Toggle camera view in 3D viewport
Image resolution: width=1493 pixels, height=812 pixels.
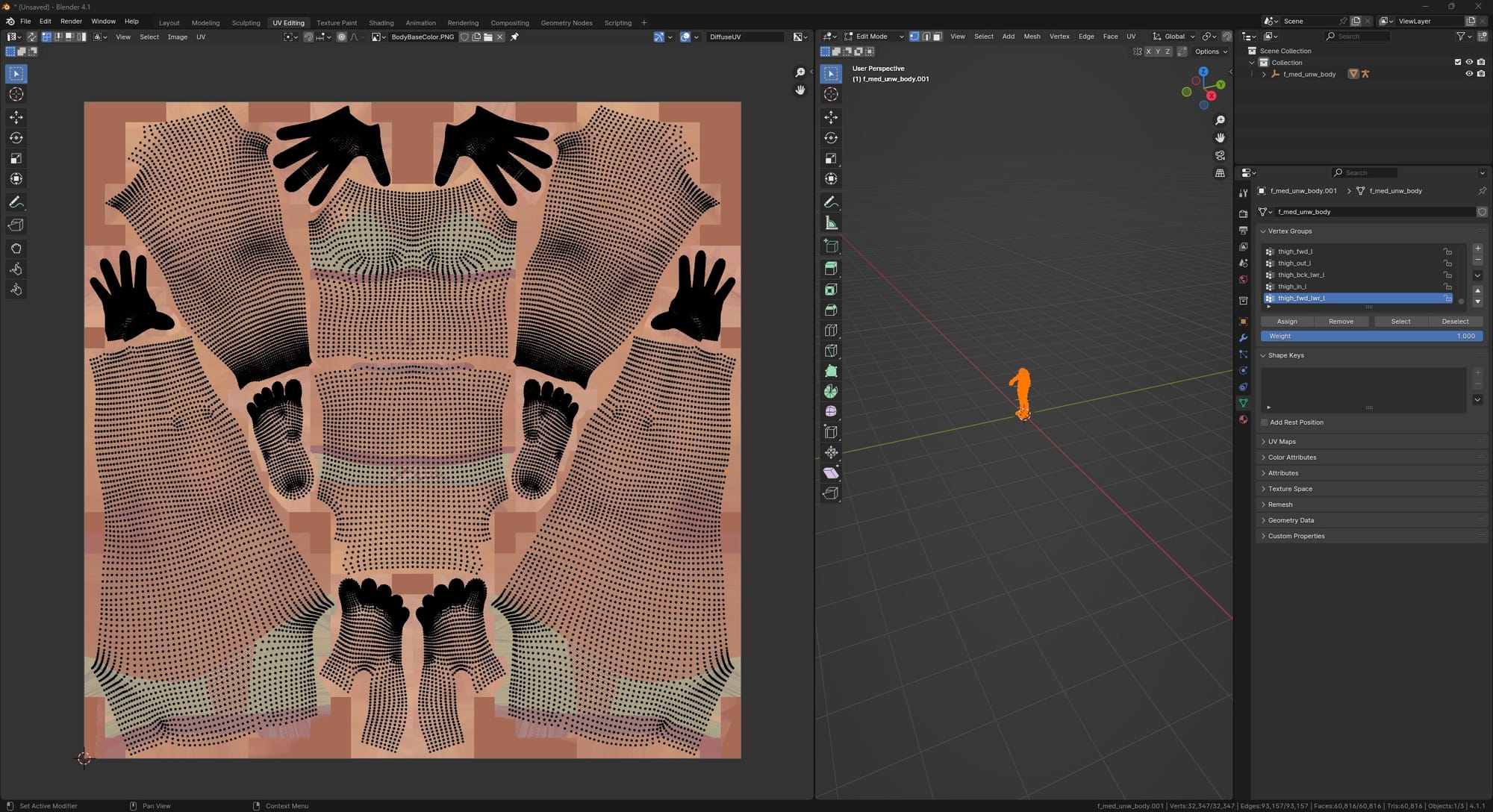click(1220, 155)
